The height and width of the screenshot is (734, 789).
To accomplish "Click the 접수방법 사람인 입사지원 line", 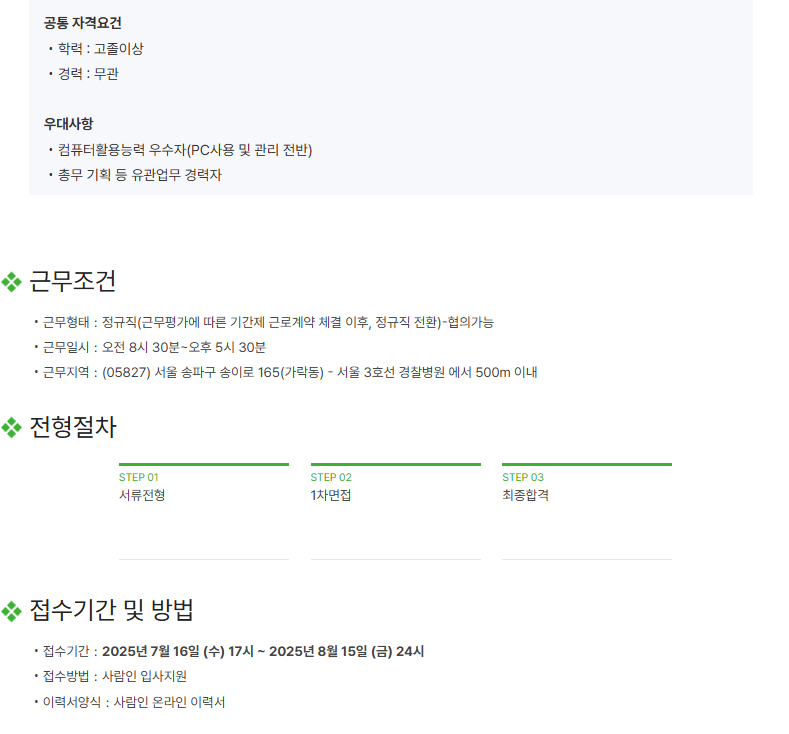I will (115, 676).
